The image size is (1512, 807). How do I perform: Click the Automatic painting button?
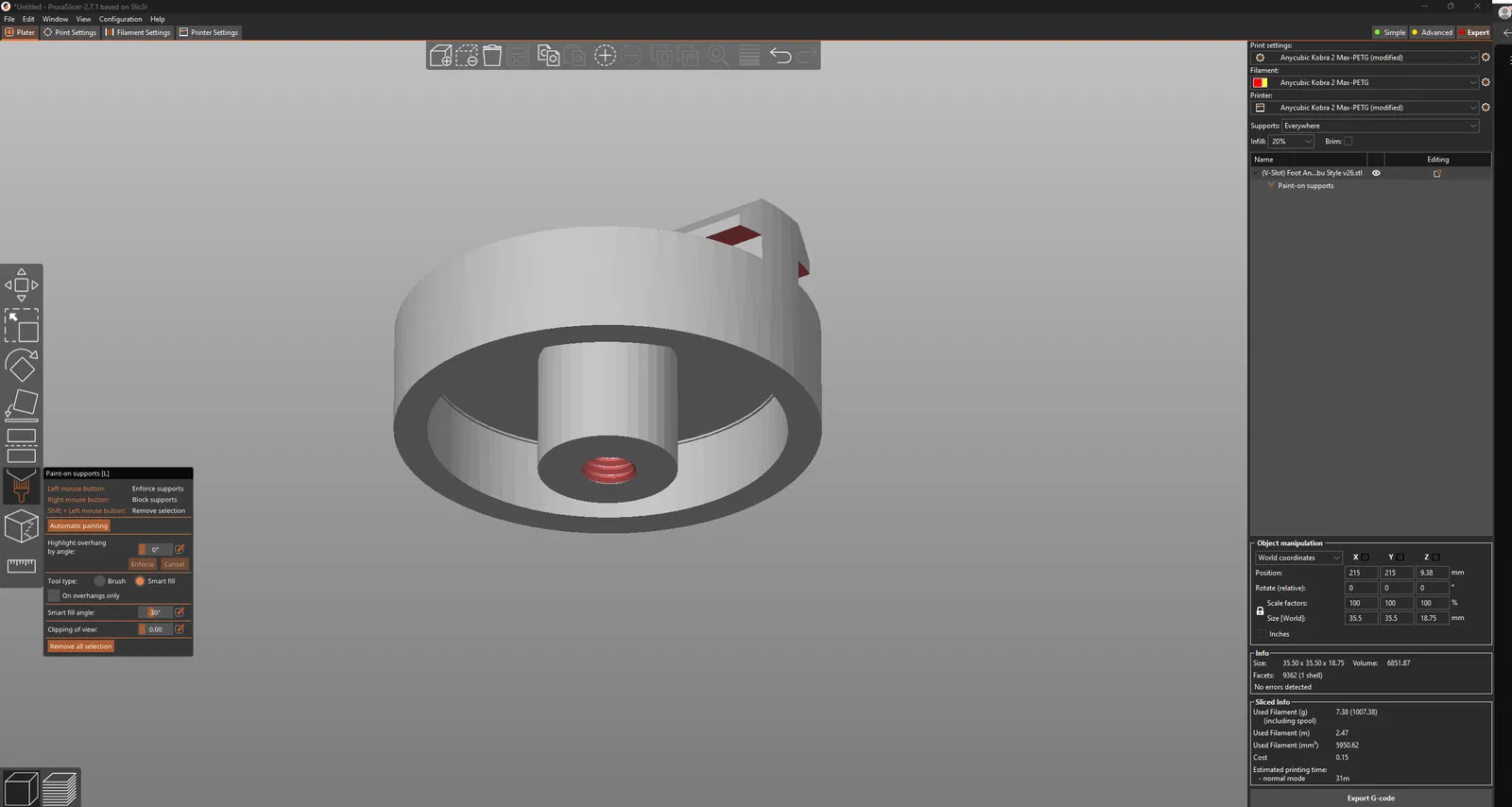(x=78, y=525)
